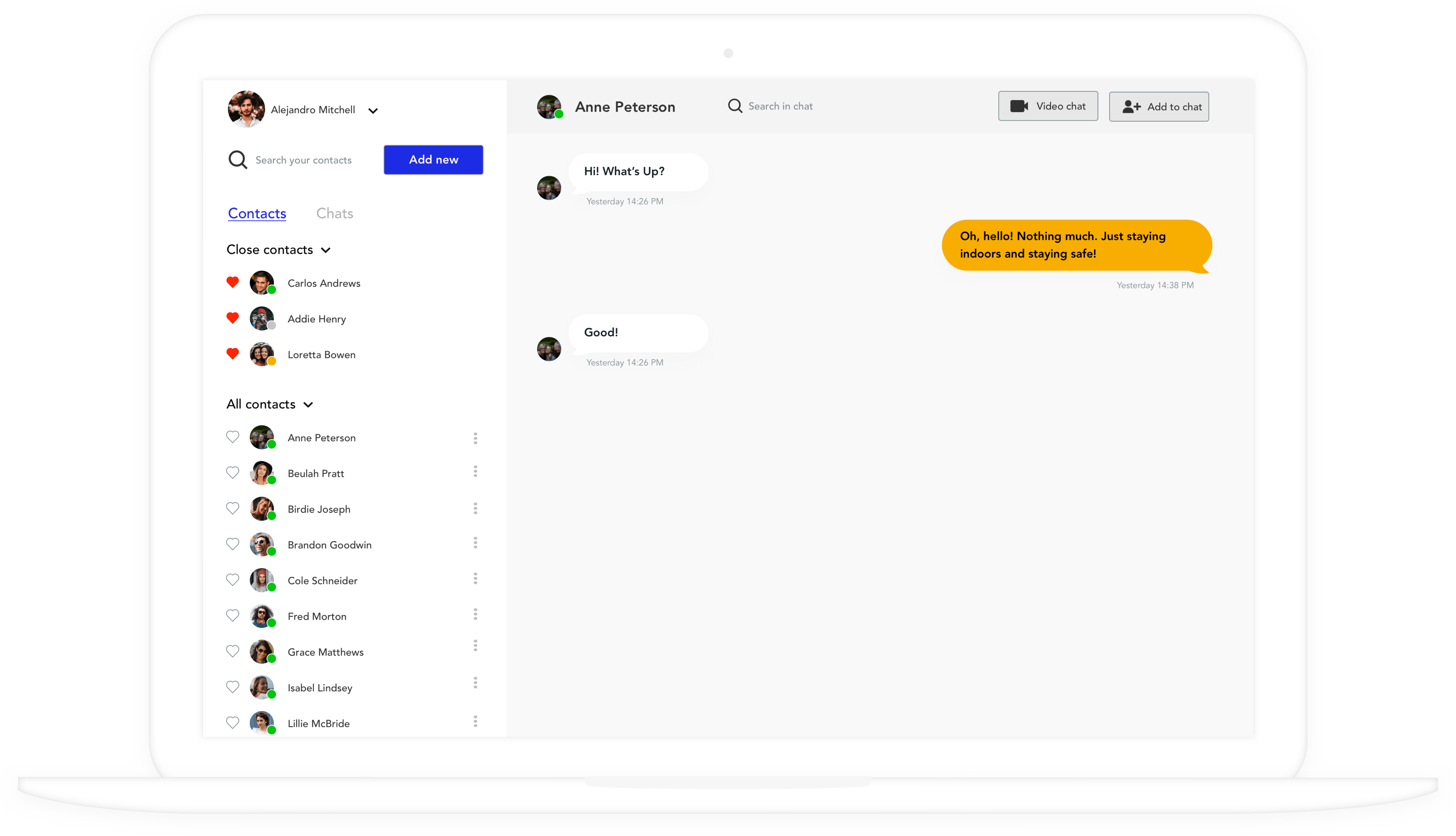Collapse the All contacts section
The height and width of the screenshot is (836, 1456).
pyautogui.click(x=308, y=405)
